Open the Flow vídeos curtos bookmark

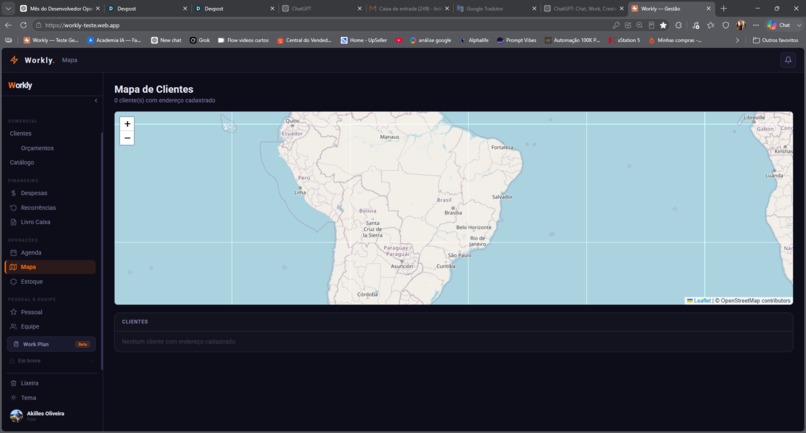[243, 40]
